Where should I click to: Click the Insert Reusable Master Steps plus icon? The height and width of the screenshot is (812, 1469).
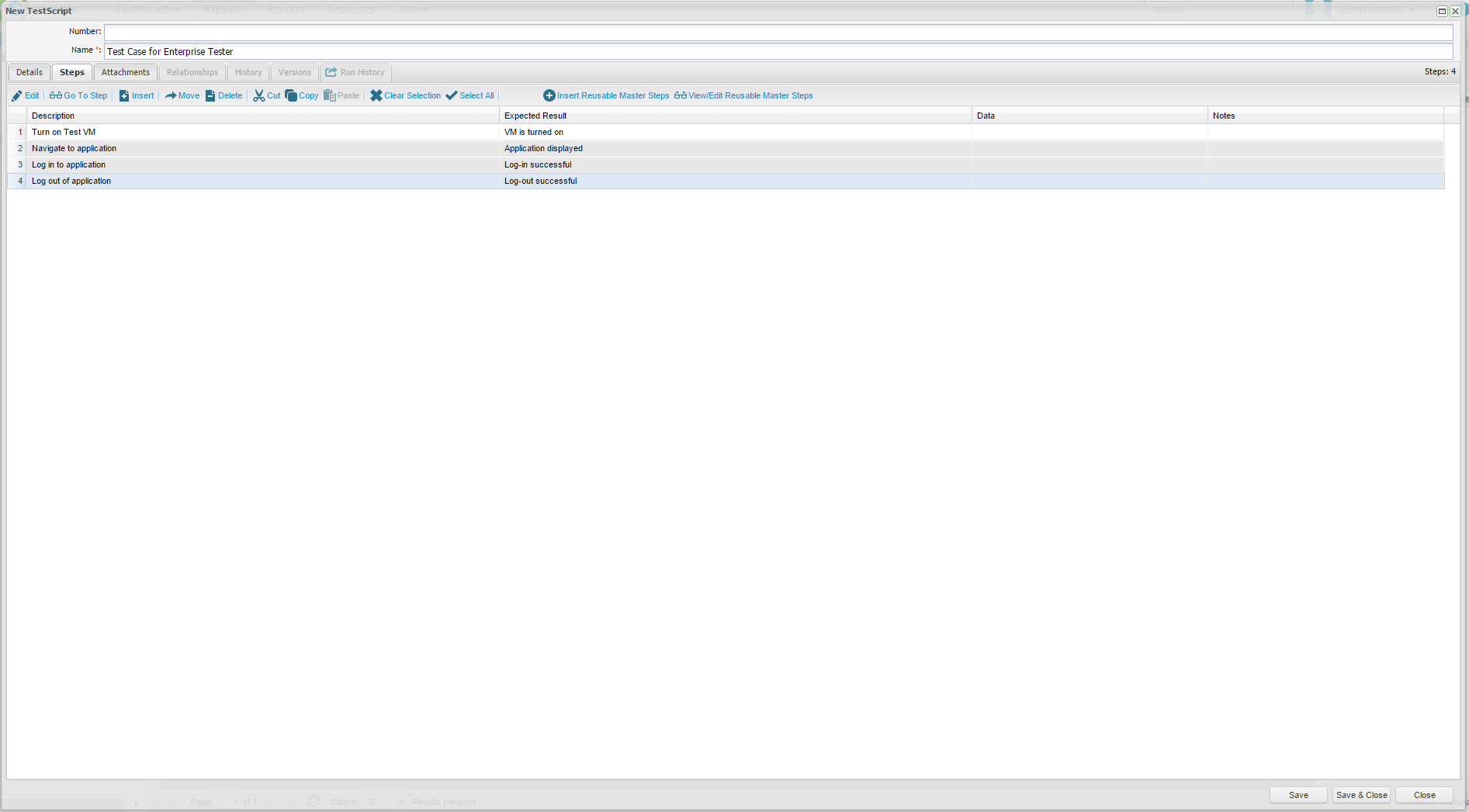coord(549,95)
